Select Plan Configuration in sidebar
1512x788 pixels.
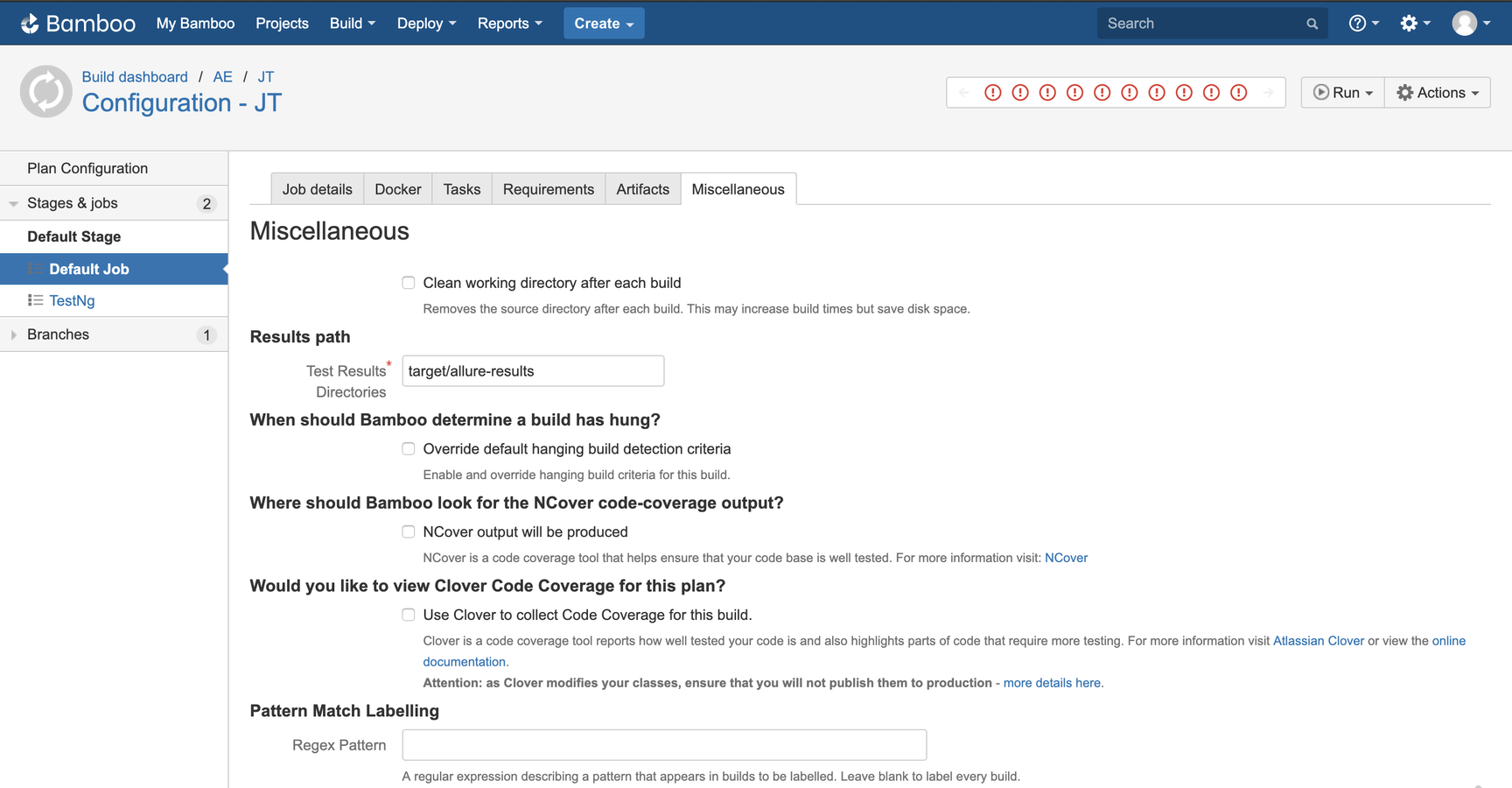114,168
